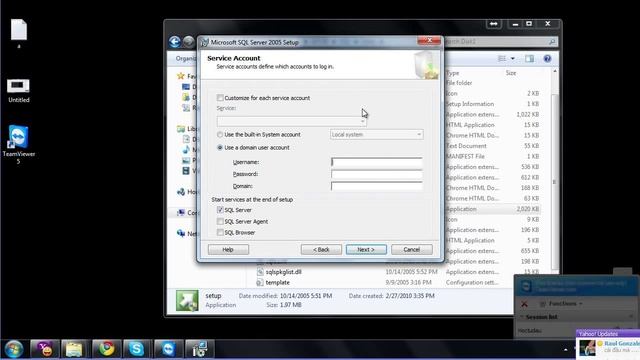
Task: Uncheck the SQL Server service checkbox
Action: coord(220,210)
